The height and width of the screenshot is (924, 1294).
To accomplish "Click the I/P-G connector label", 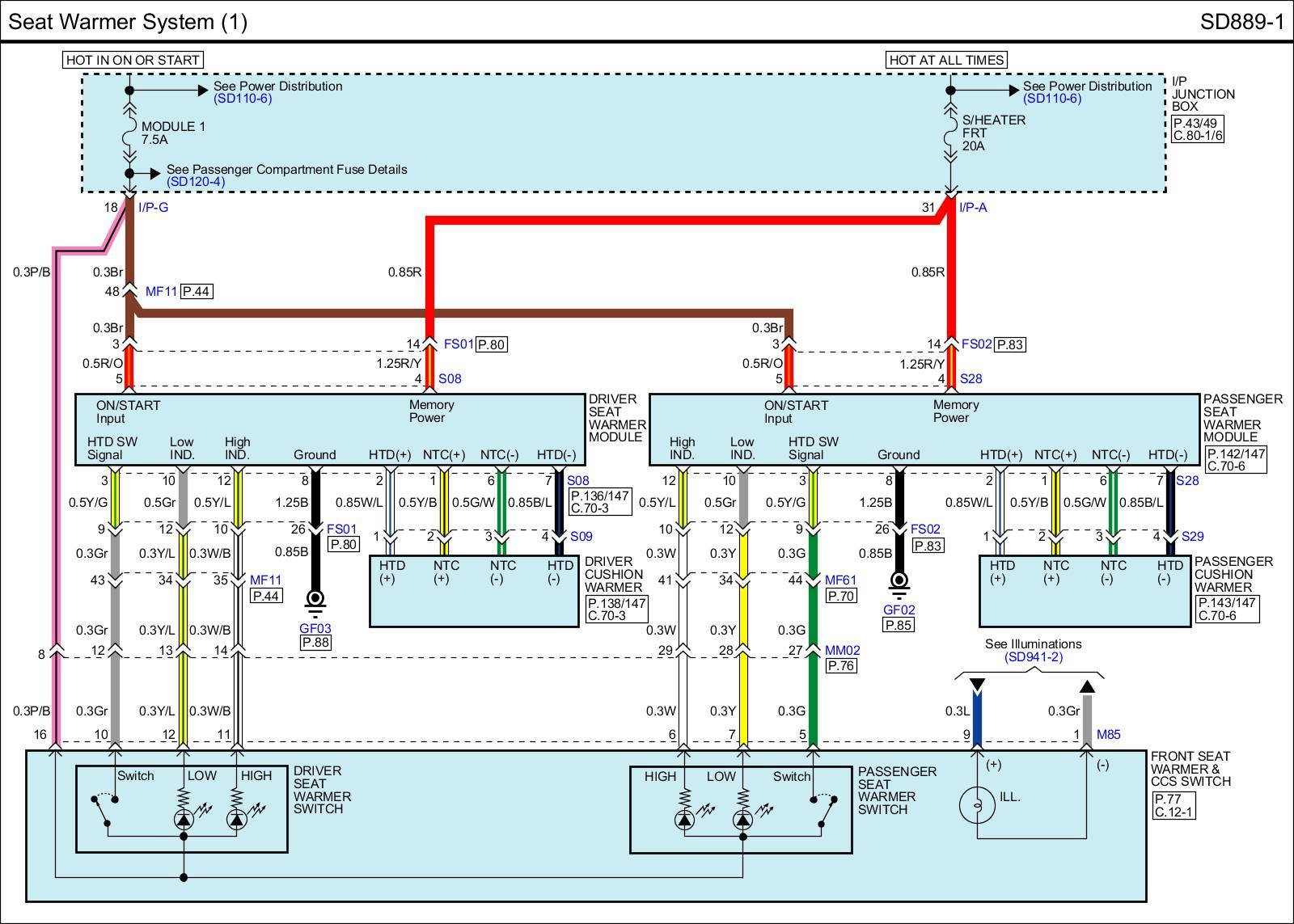I will (153, 208).
